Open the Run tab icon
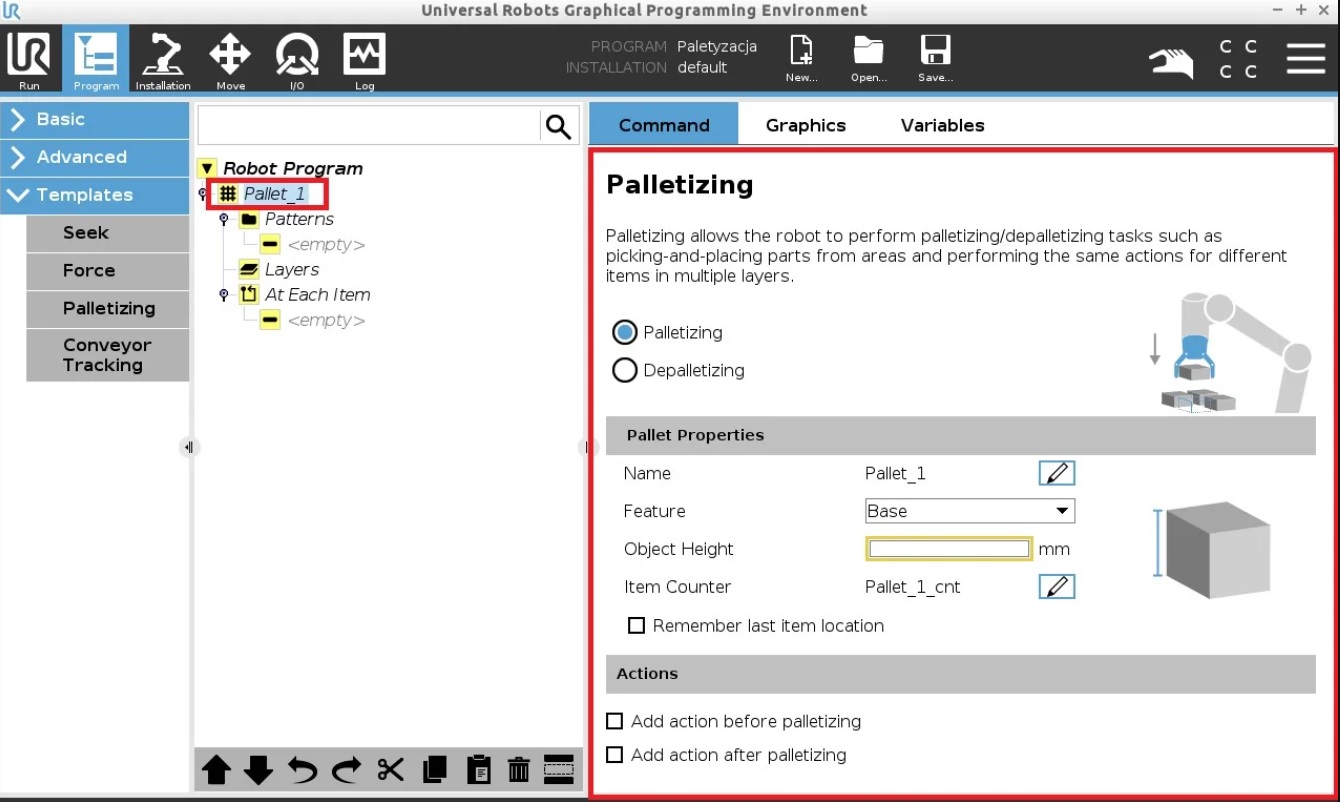1340x802 pixels. tap(29, 60)
